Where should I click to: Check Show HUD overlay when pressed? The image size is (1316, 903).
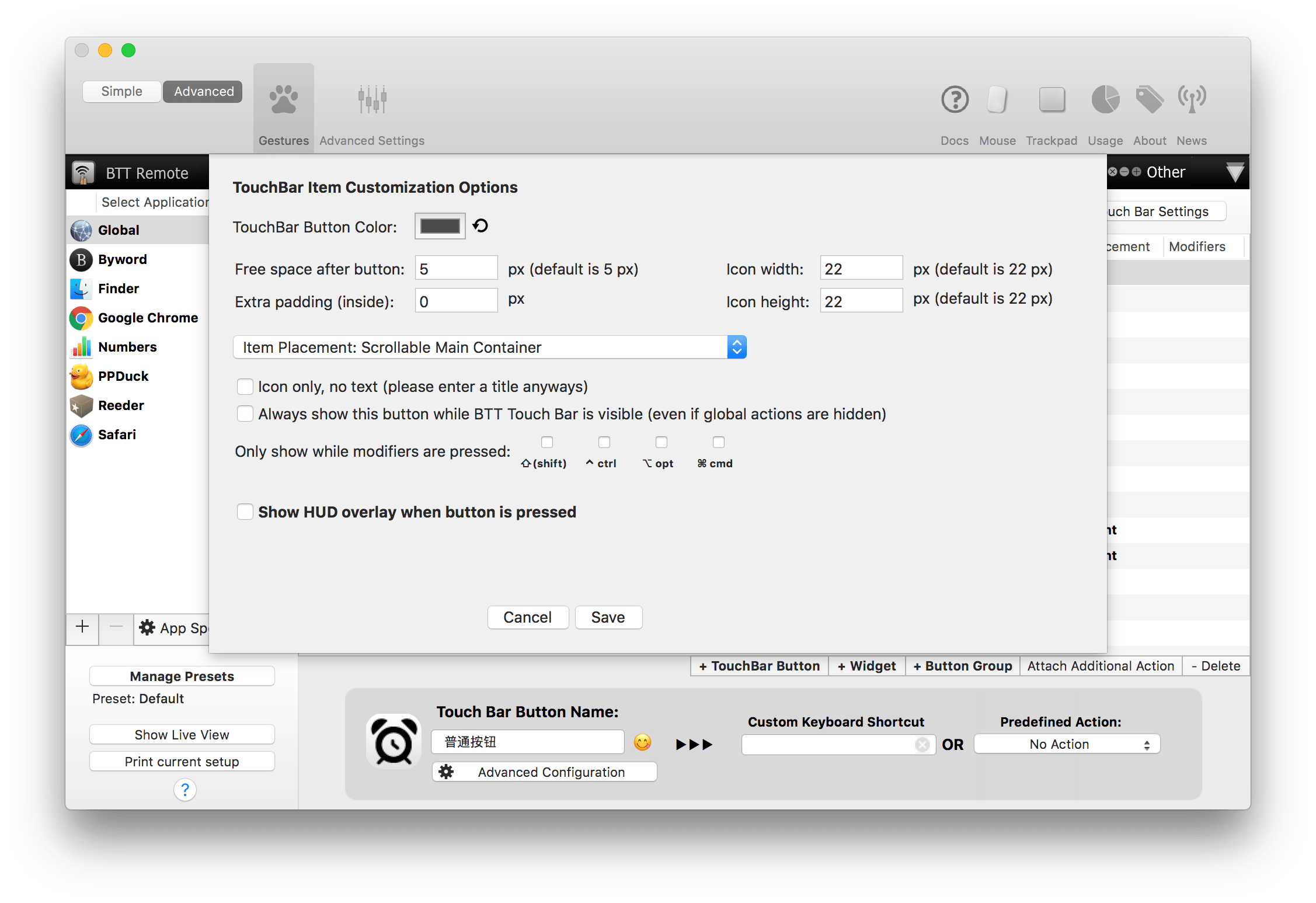[x=245, y=512]
